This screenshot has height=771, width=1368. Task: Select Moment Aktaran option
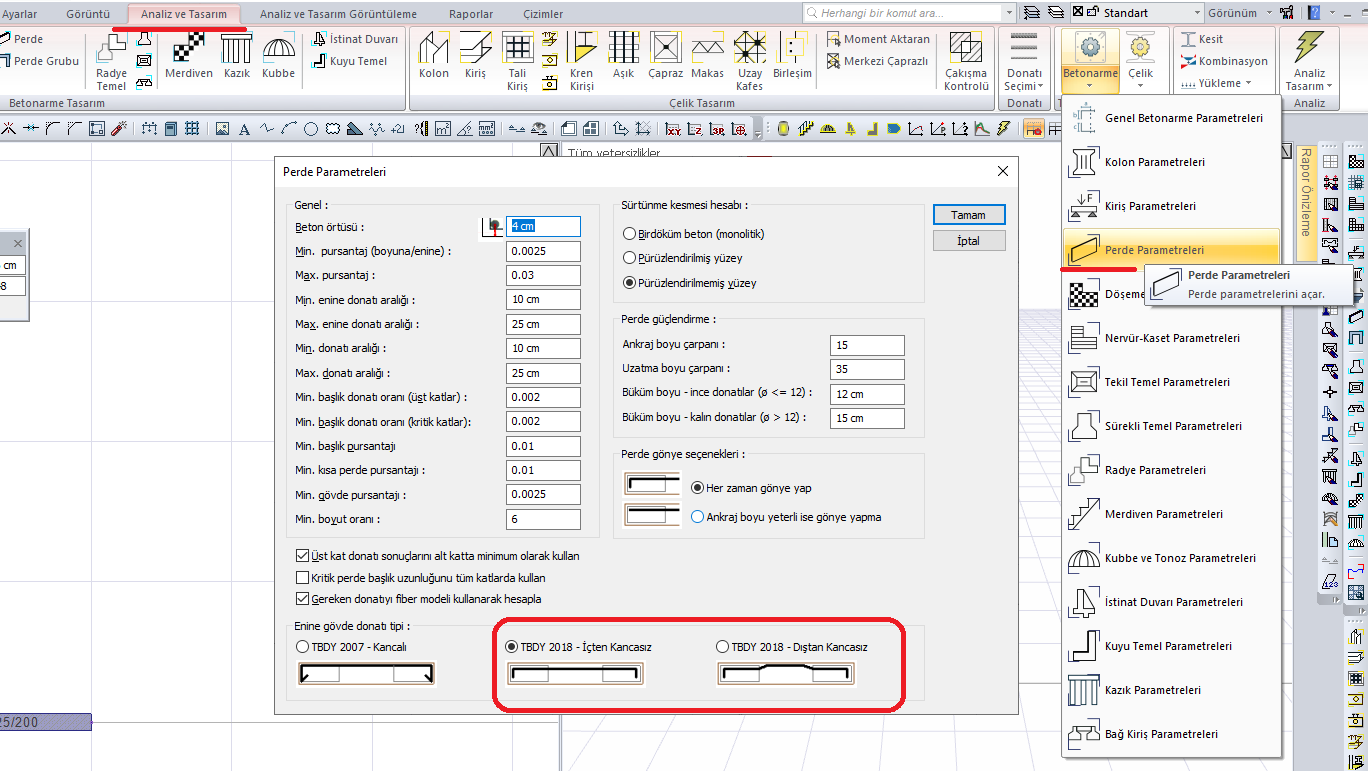pos(878,39)
